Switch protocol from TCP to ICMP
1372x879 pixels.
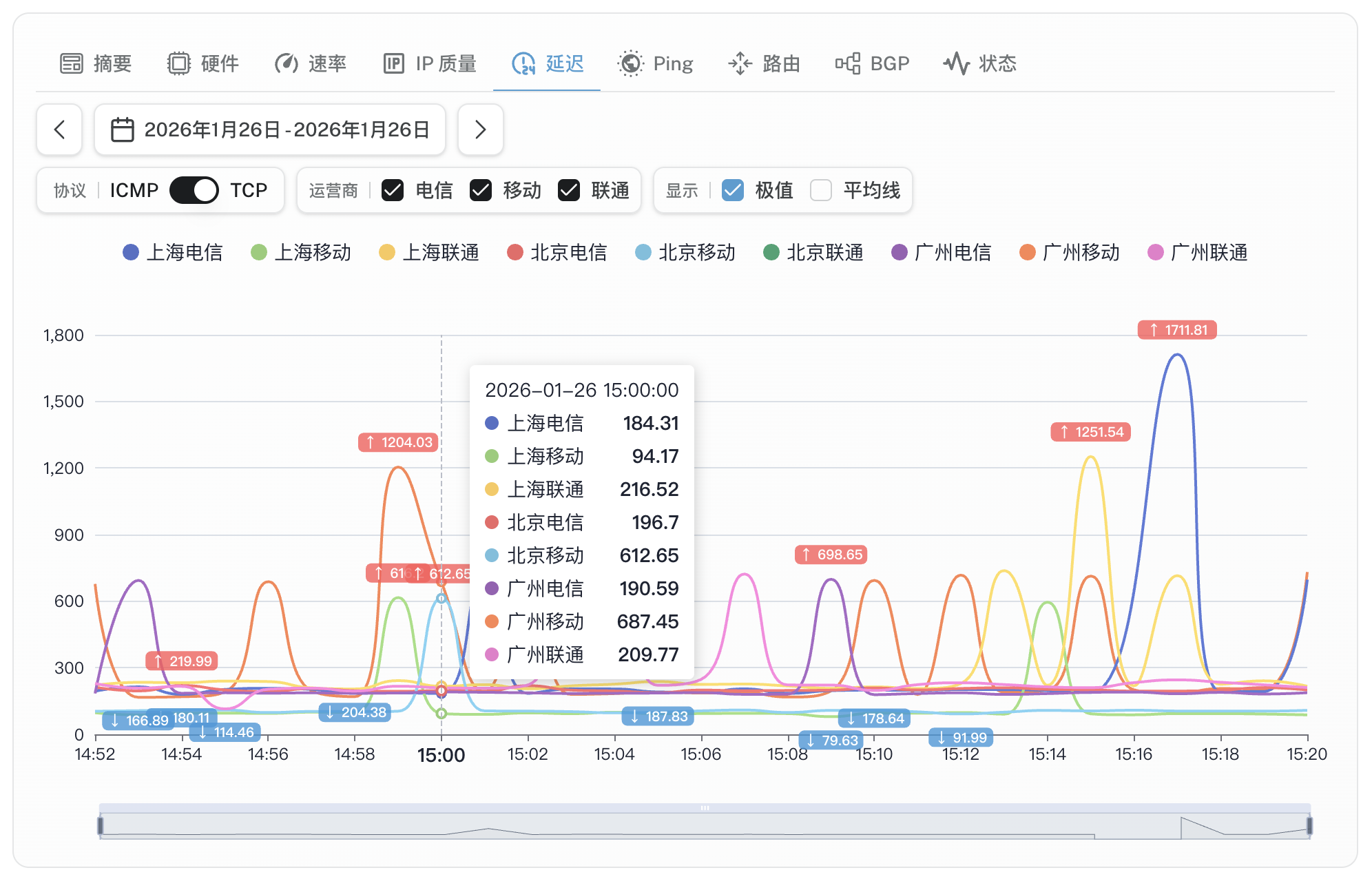[x=194, y=190]
